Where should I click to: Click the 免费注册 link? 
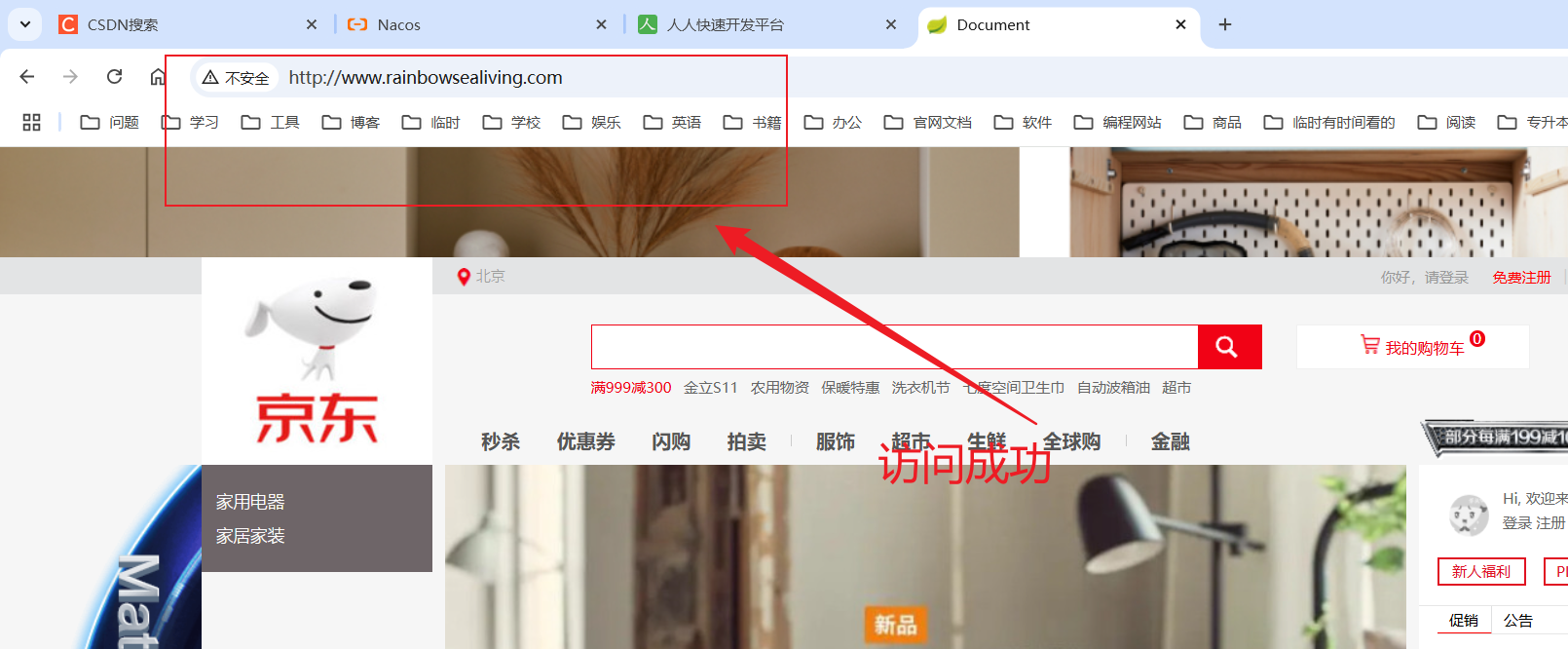click(x=1521, y=278)
